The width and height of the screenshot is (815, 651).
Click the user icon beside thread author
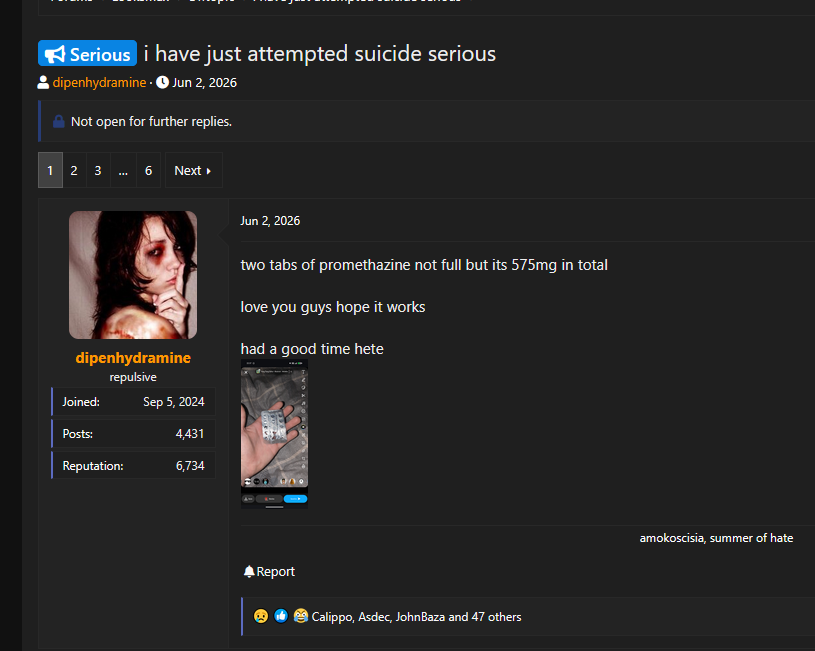(43, 83)
